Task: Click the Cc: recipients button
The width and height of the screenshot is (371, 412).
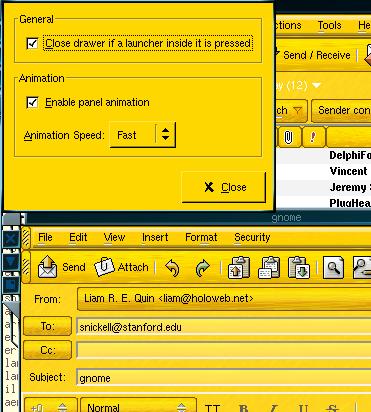Action: click(48, 350)
